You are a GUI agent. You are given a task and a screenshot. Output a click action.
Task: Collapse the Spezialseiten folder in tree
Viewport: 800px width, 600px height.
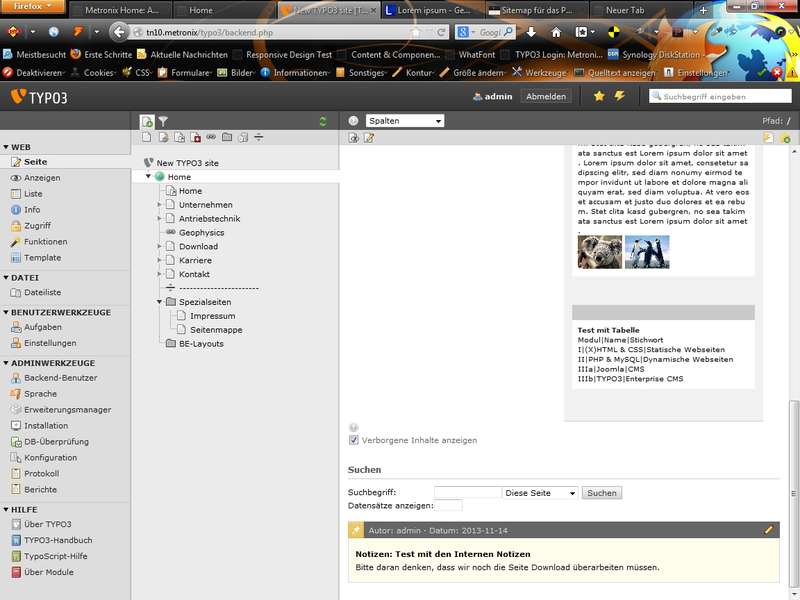coord(159,302)
